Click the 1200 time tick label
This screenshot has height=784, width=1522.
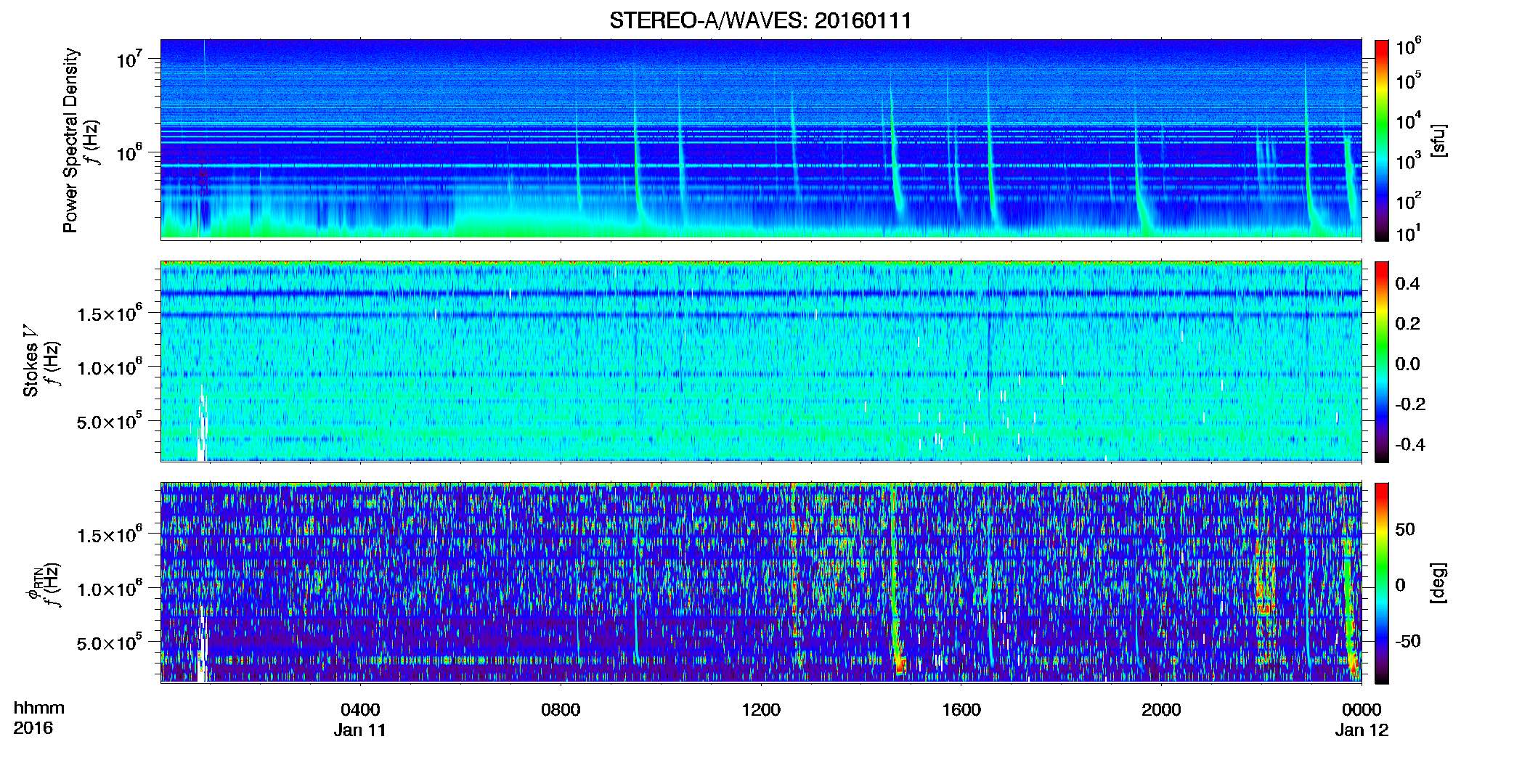761,709
